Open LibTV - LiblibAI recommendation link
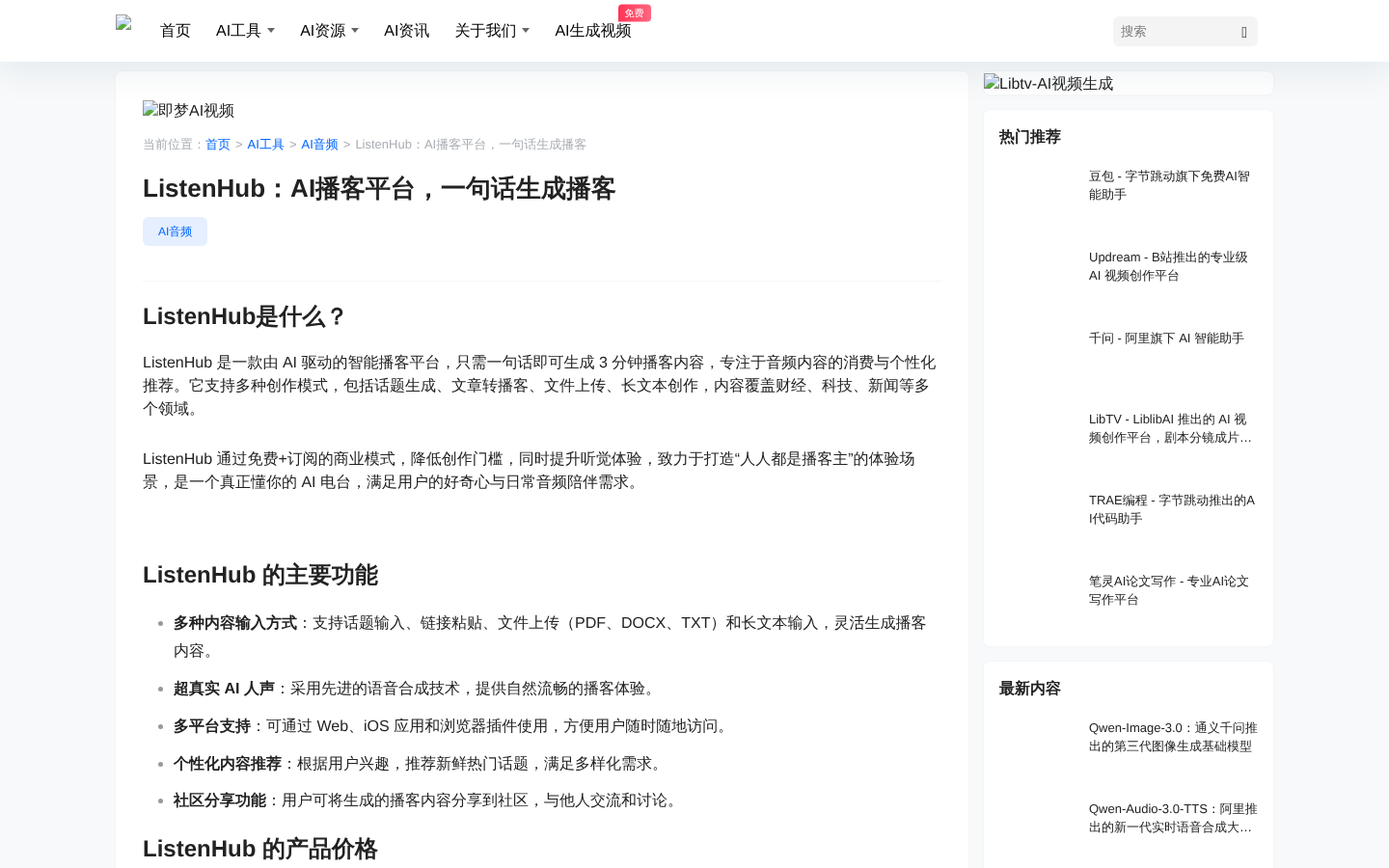1389x868 pixels. point(1171,428)
